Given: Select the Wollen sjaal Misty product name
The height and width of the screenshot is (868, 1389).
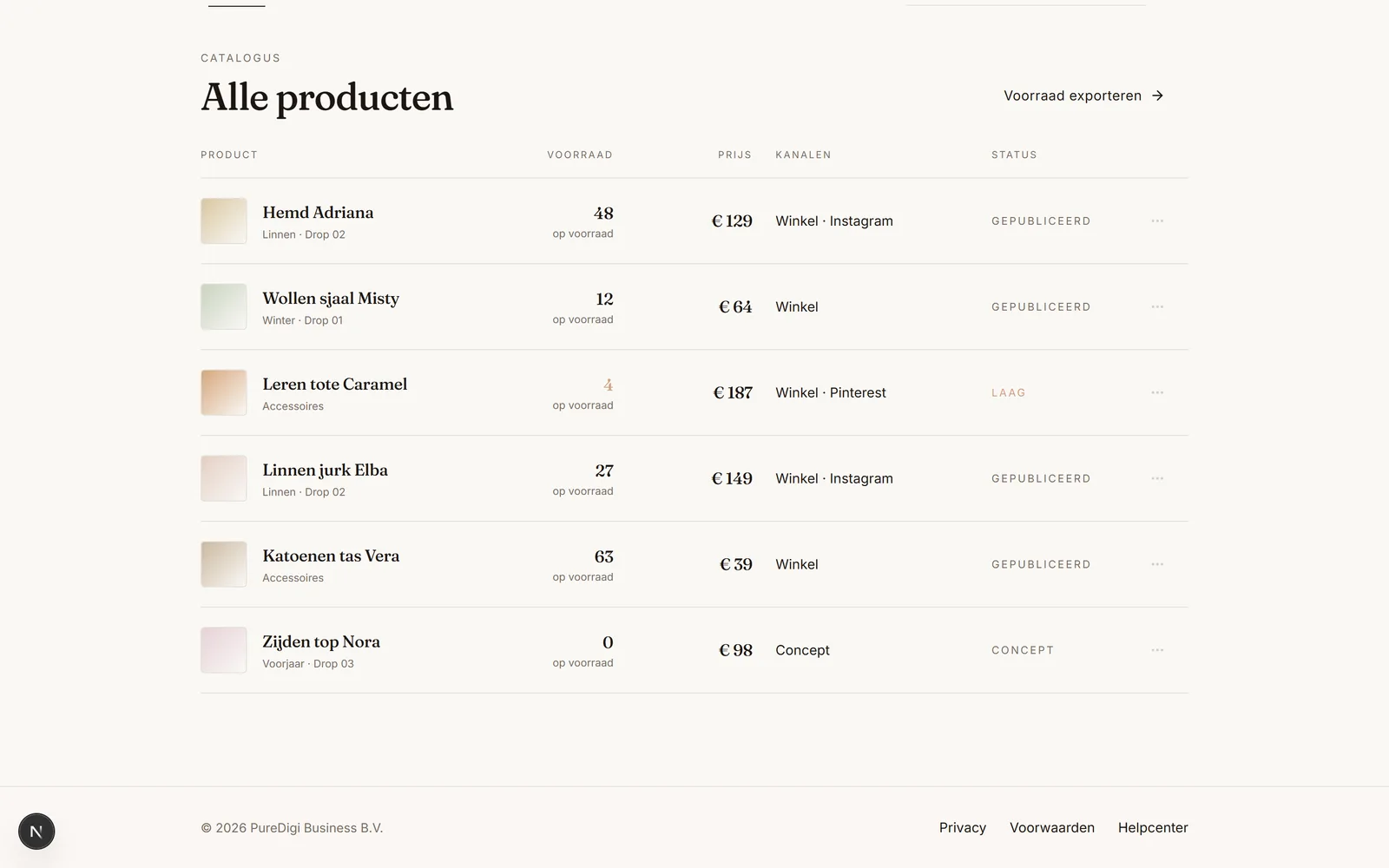Looking at the screenshot, I should pyautogui.click(x=331, y=299).
